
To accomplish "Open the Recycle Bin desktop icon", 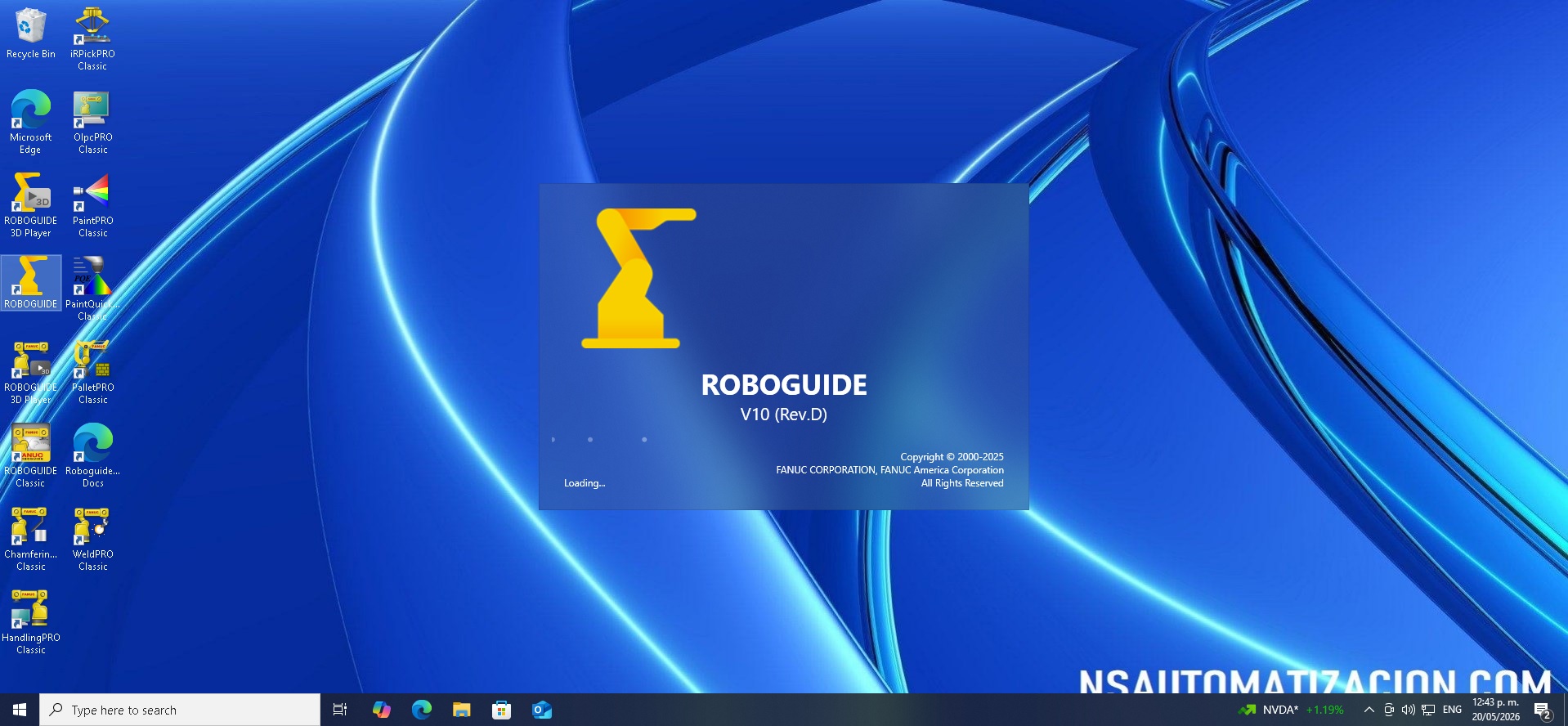I will click(30, 34).
